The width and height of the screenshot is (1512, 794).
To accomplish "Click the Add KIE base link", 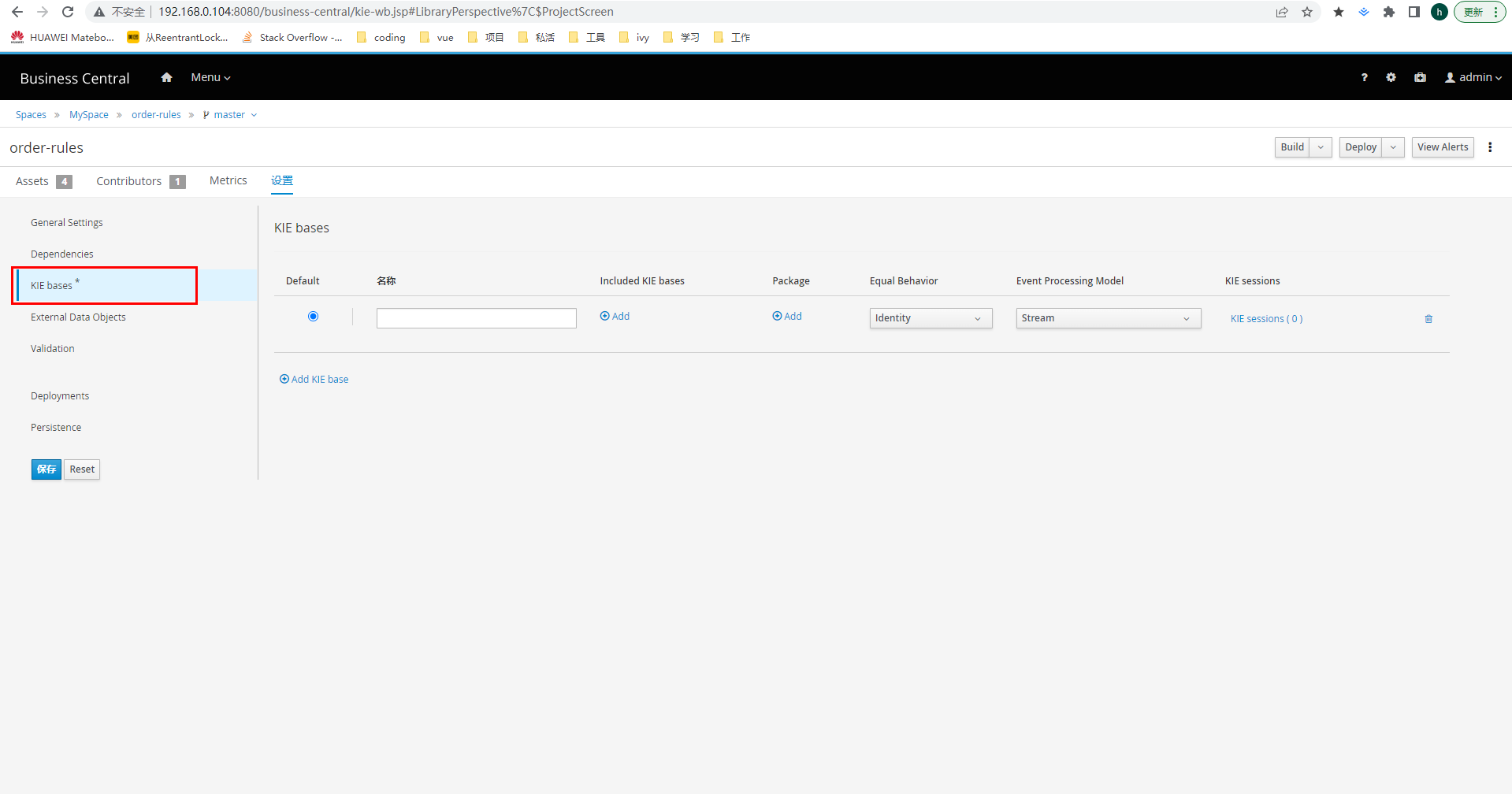I will pyautogui.click(x=314, y=380).
